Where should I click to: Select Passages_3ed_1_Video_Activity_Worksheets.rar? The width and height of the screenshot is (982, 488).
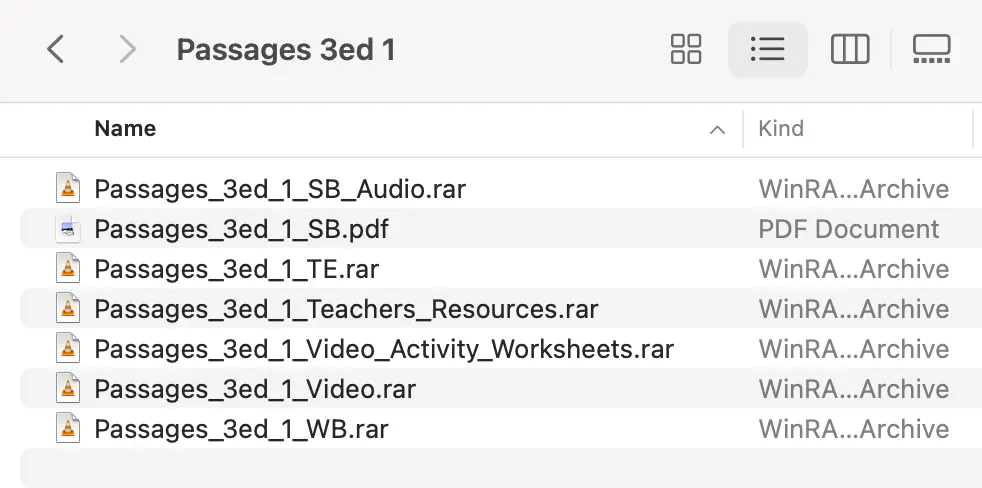coord(384,349)
